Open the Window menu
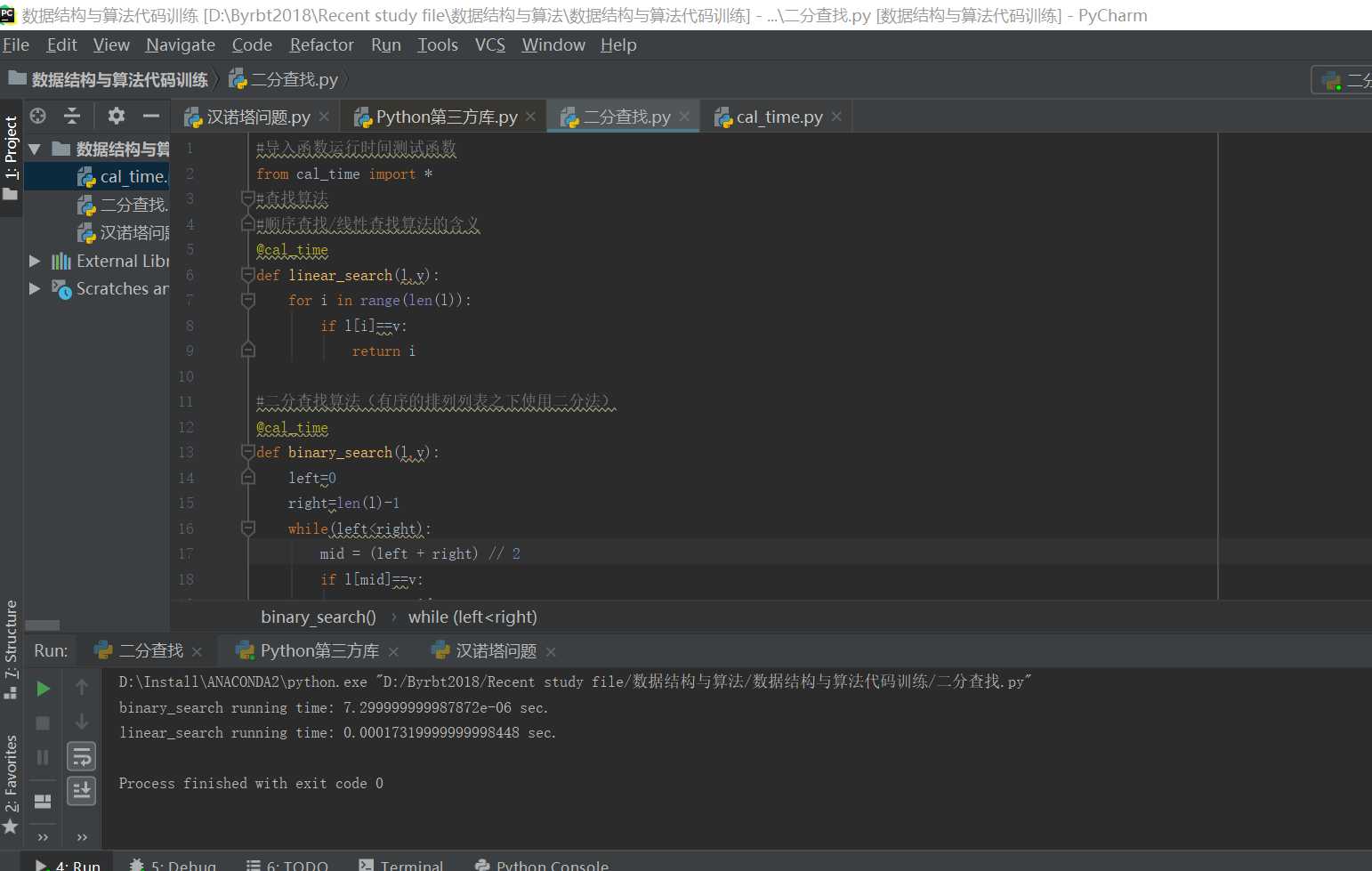This screenshot has height=871, width=1372. tap(553, 44)
